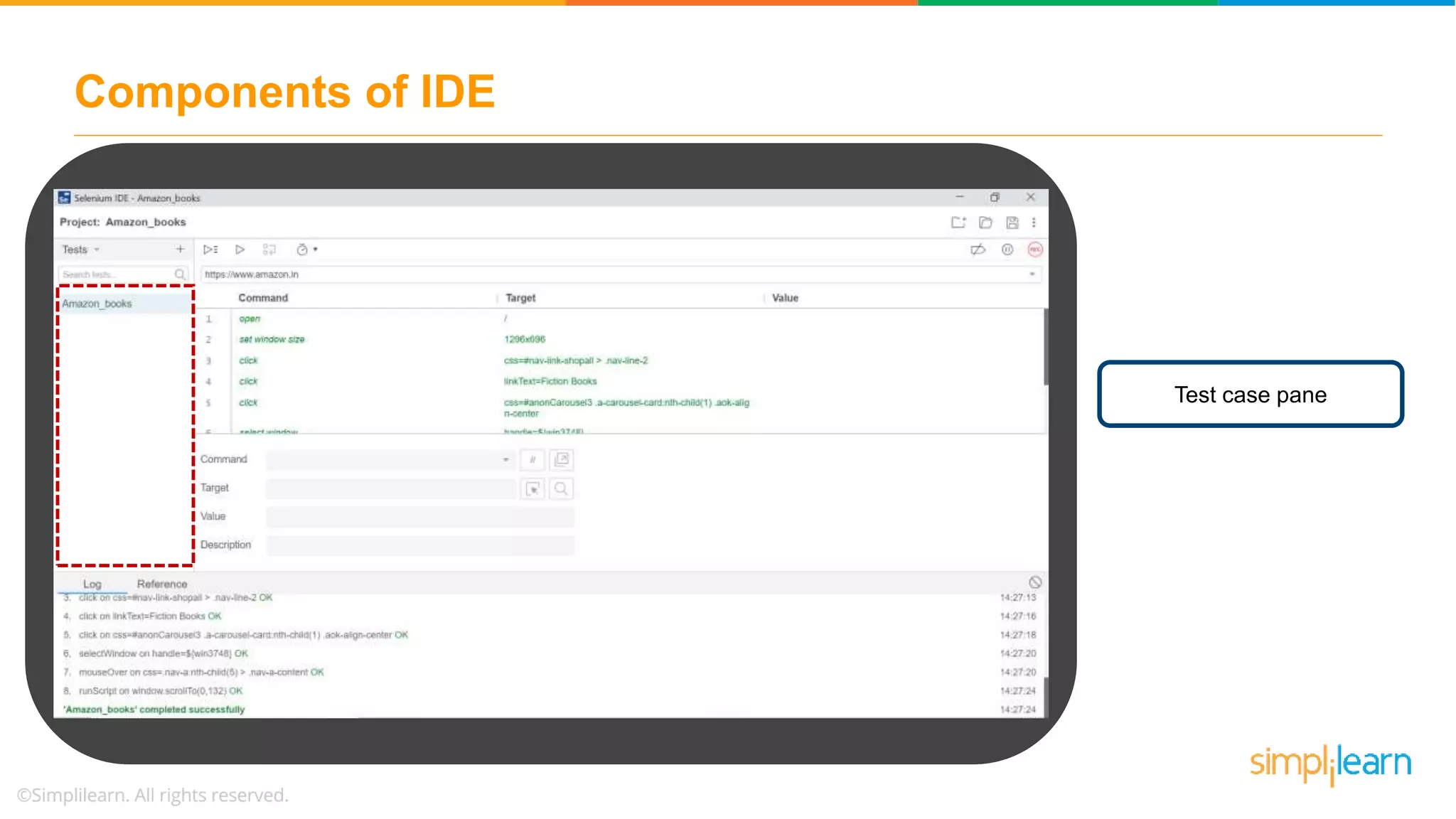
Task: Save project using the disk icon
Action: (1012, 223)
